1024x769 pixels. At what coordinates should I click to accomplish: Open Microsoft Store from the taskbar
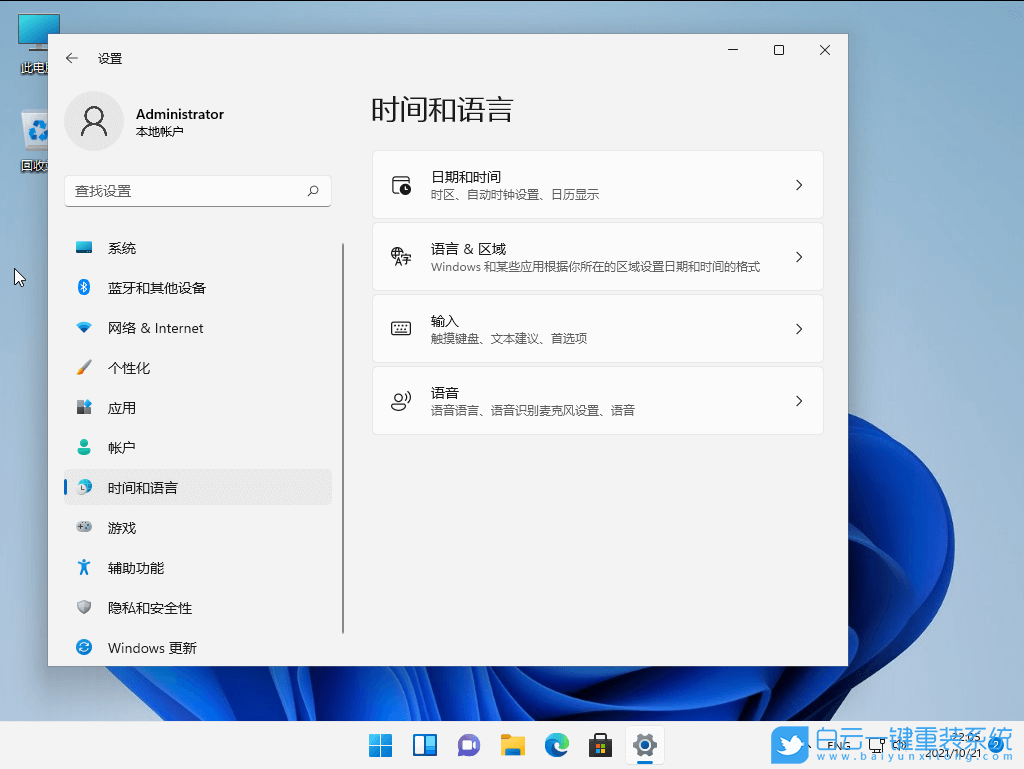600,745
